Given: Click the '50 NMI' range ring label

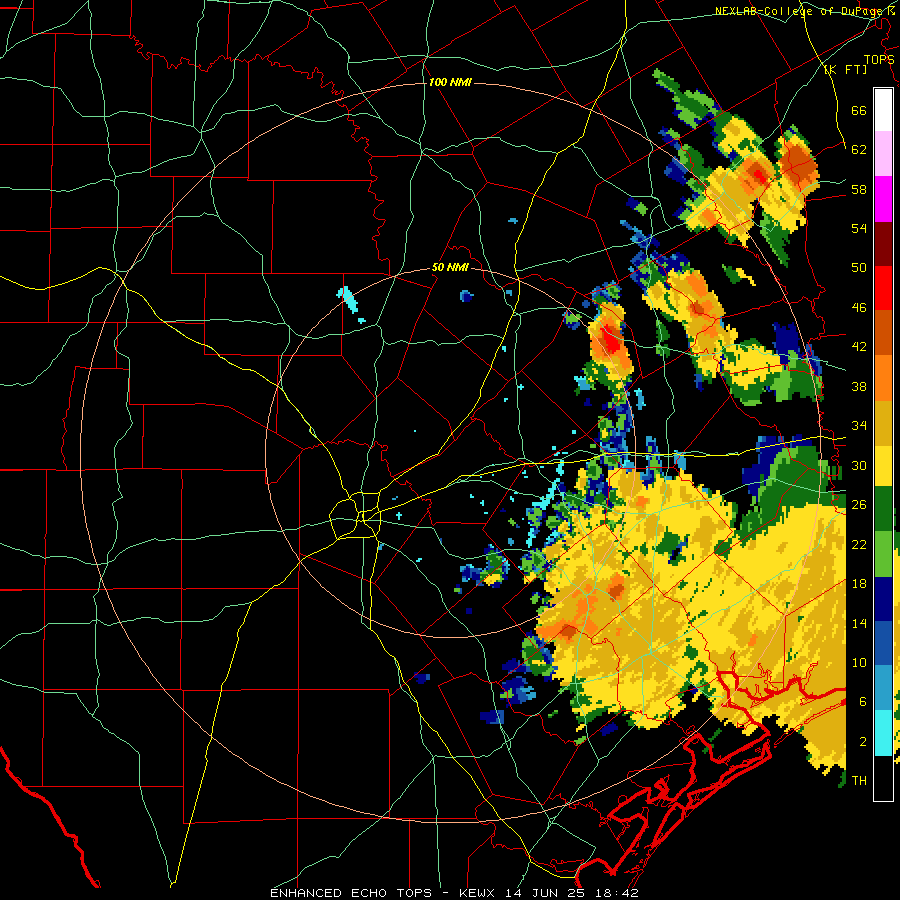Looking at the screenshot, I should click(x=450, y=267).
